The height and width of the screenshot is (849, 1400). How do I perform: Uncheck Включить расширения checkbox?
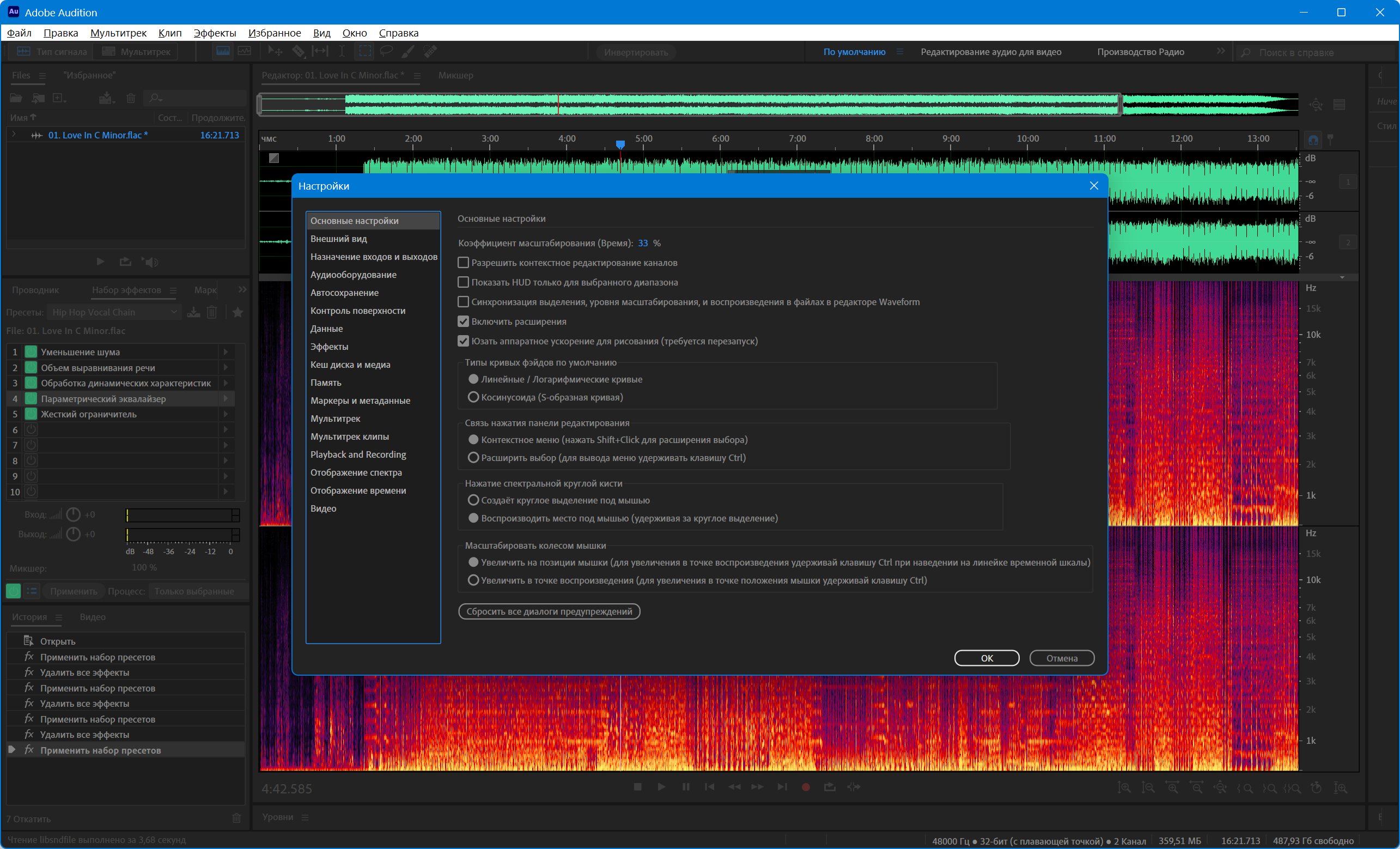[x=463, y=322]
